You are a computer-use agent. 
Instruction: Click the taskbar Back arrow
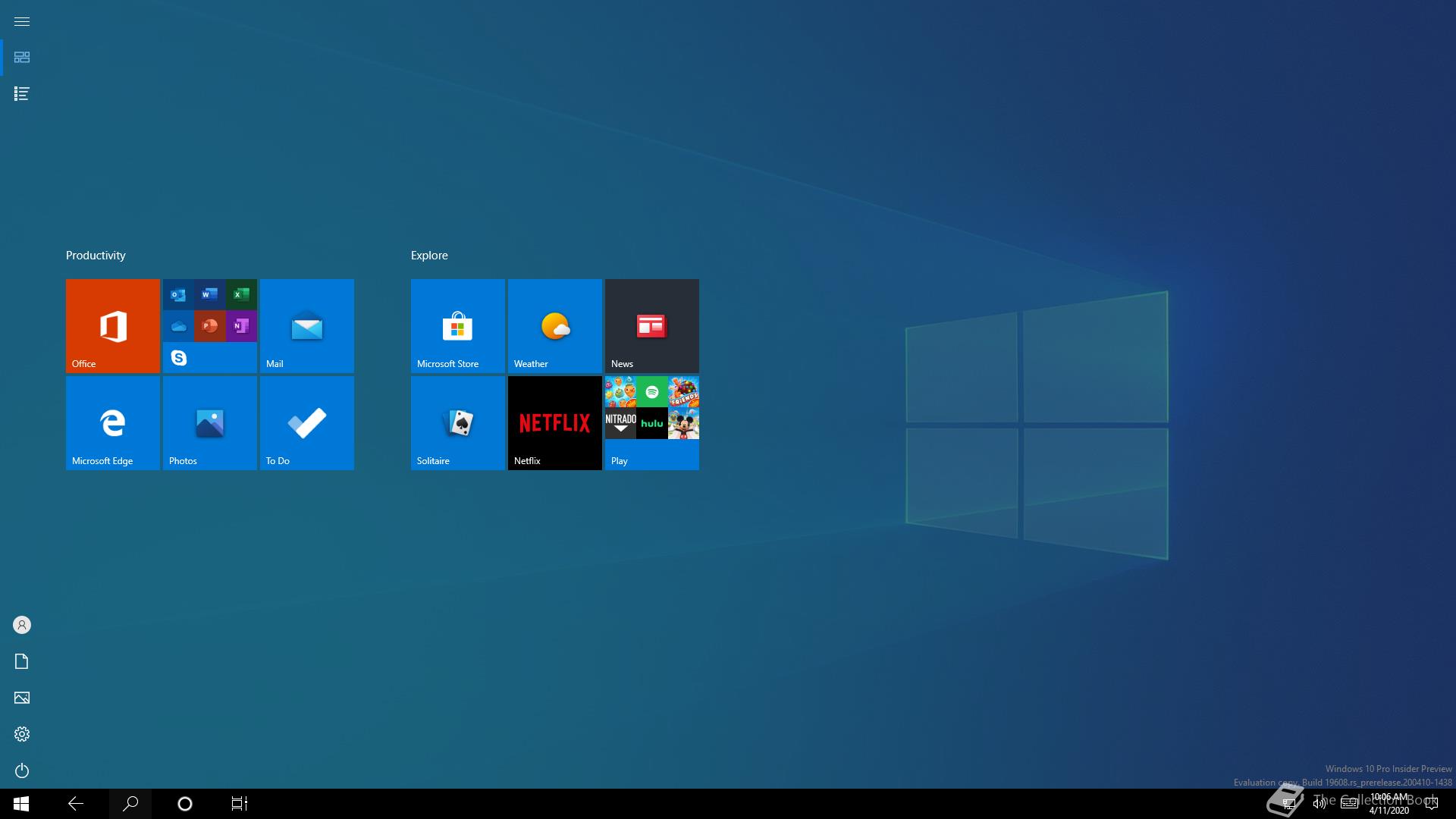tap(76, 804)
